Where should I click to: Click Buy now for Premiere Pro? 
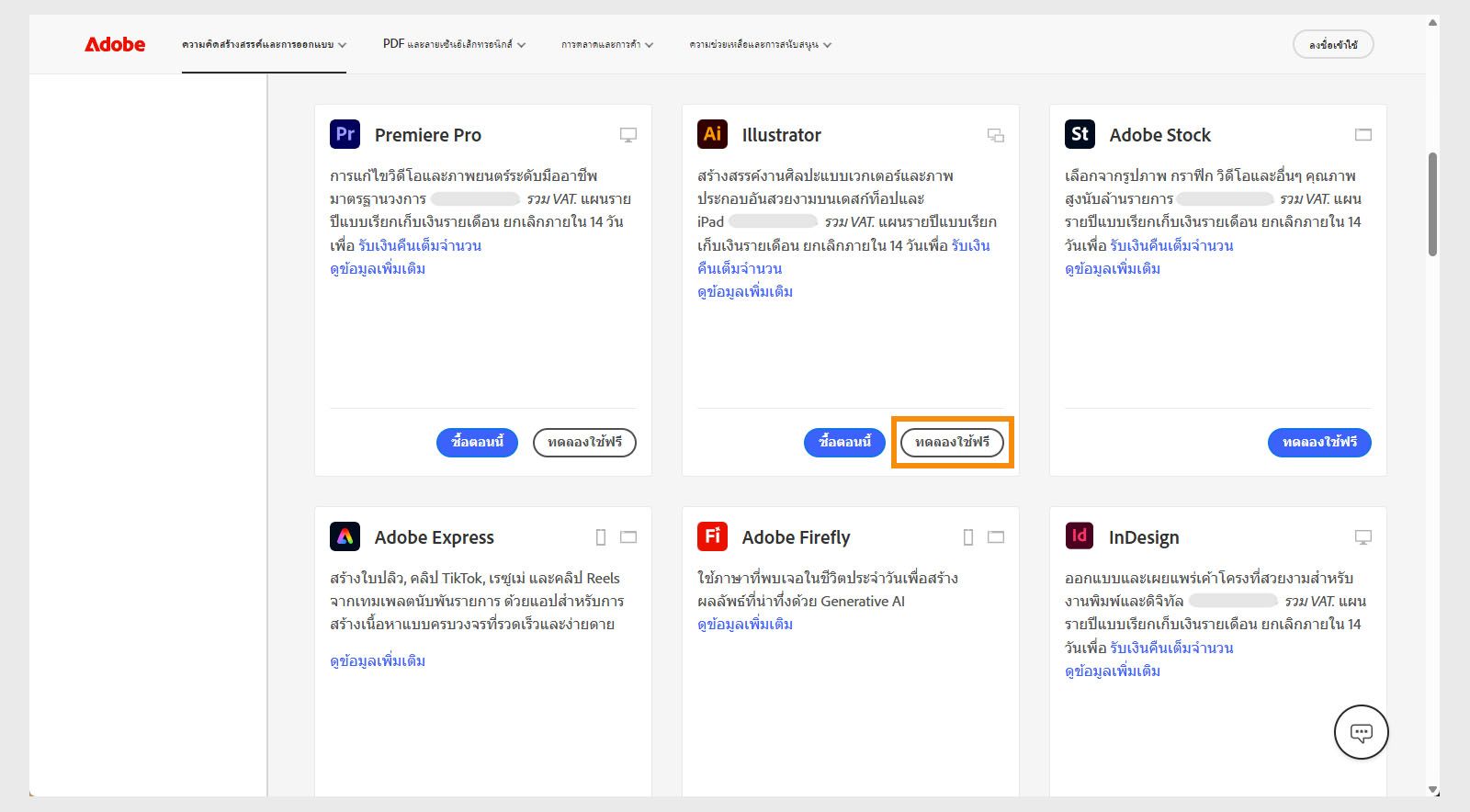477,442
